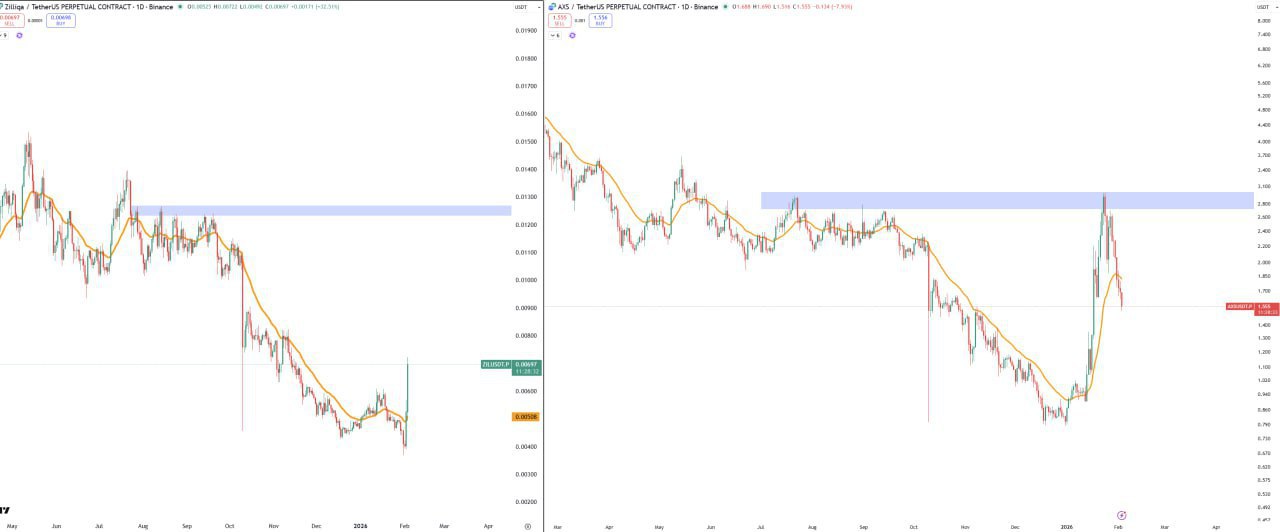Open USDT currency dropdown on Zilliqa chart
This screenshot has width=1280, height=532.
pyautogui.click(x=520, y=7)
